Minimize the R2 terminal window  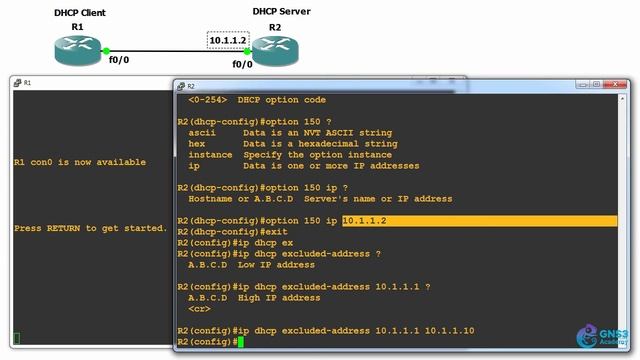click(583, 84)
